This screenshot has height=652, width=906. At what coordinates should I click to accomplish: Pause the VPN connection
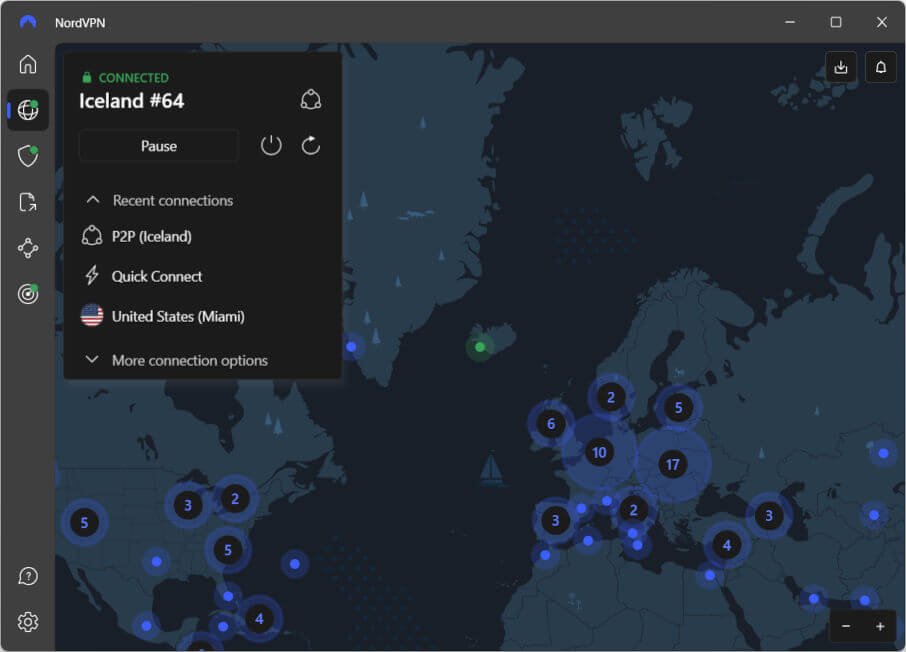(x=158, y=146)
